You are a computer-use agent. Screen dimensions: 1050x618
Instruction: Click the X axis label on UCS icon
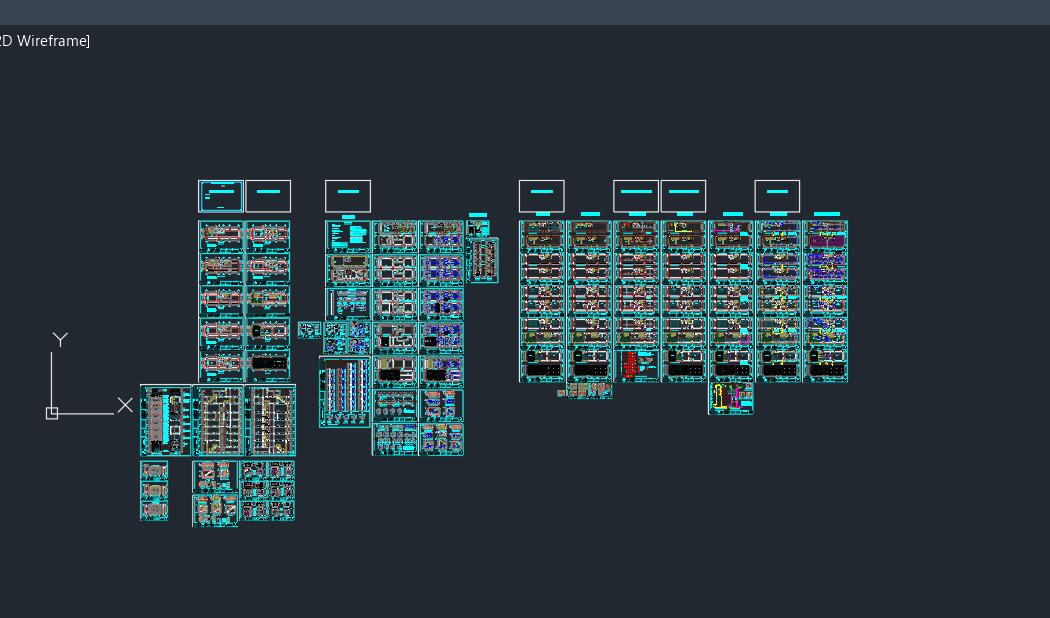point(125,405)
